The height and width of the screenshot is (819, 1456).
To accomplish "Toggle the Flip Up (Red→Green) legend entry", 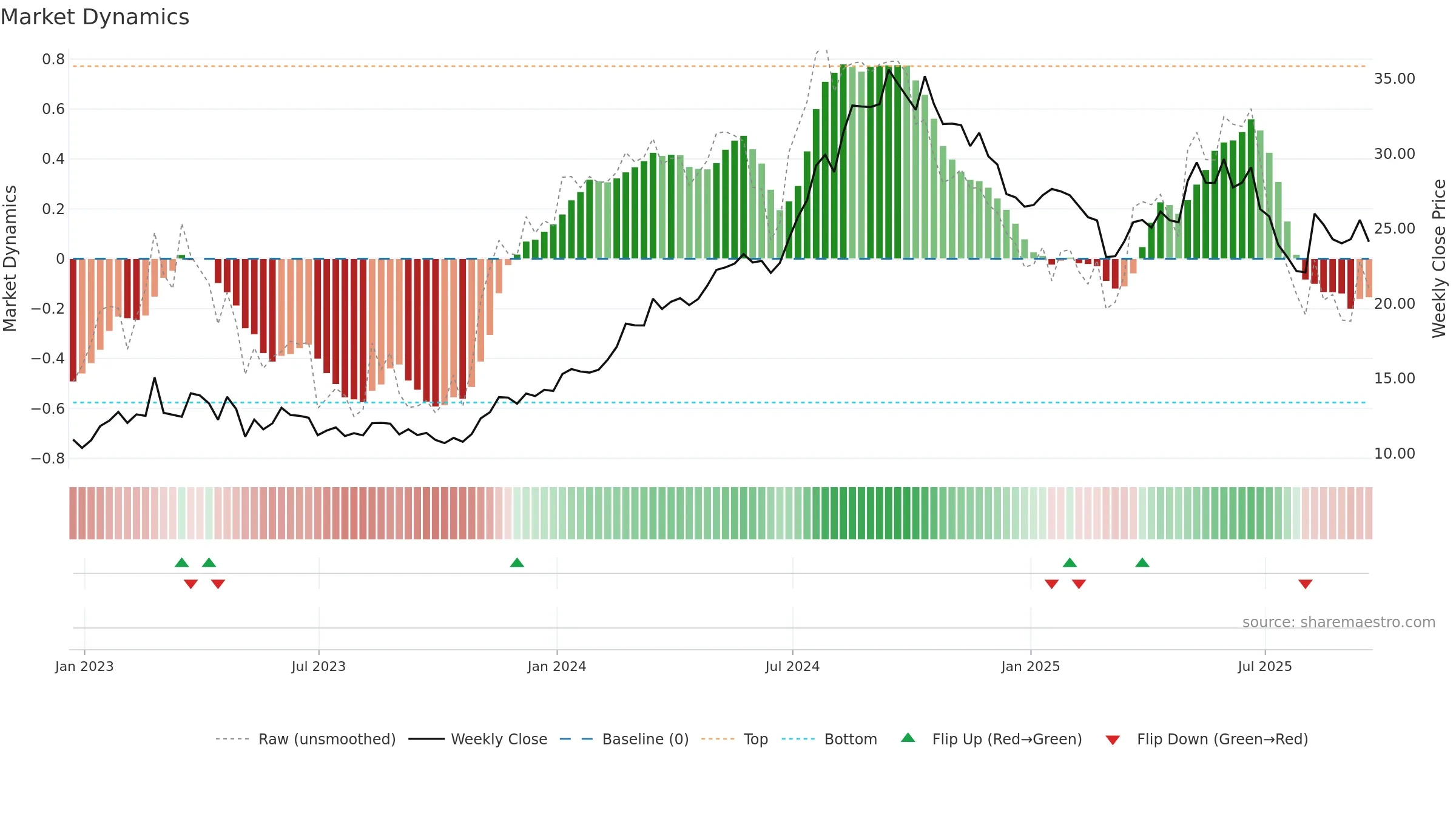I will [x=991, y=739].
